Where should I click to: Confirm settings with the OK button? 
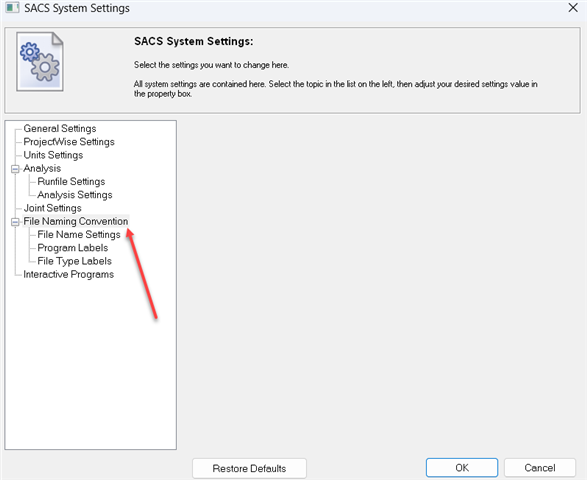tap(462, 468)
